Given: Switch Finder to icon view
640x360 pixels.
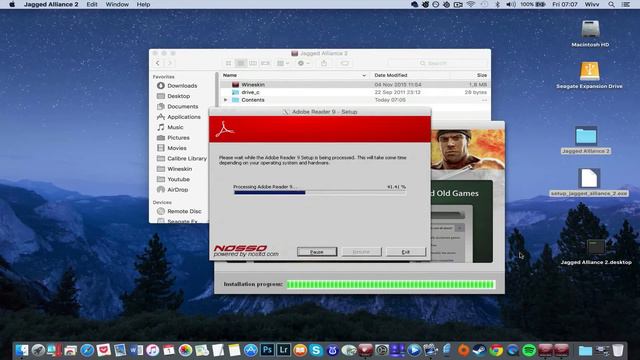Looking at the screenshot, I should pyautogui.click(x=229, y=63).
